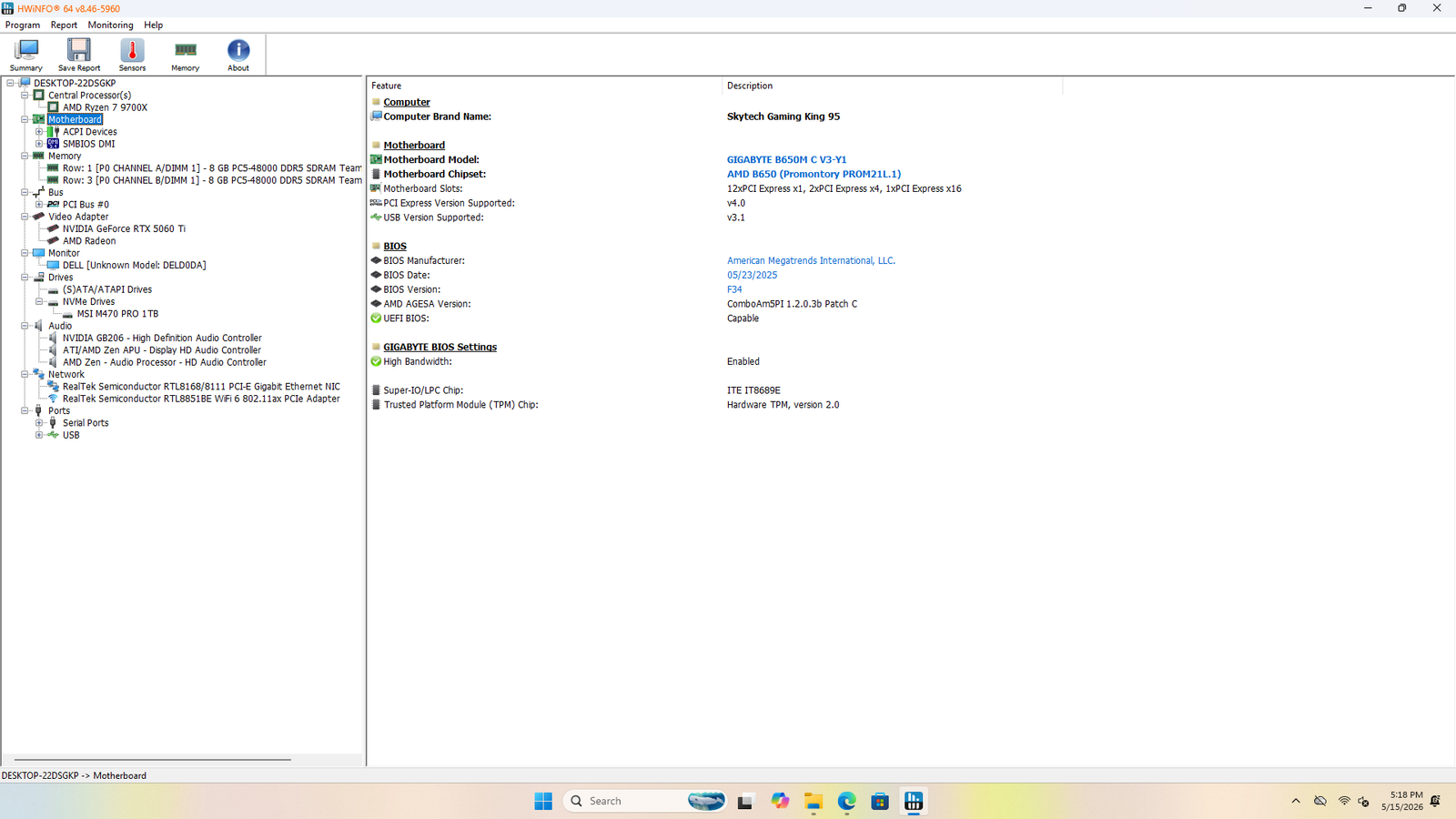Click the F34 BIOS version link
This screenshot has width=1456, height=819.
tap(734, 289)
